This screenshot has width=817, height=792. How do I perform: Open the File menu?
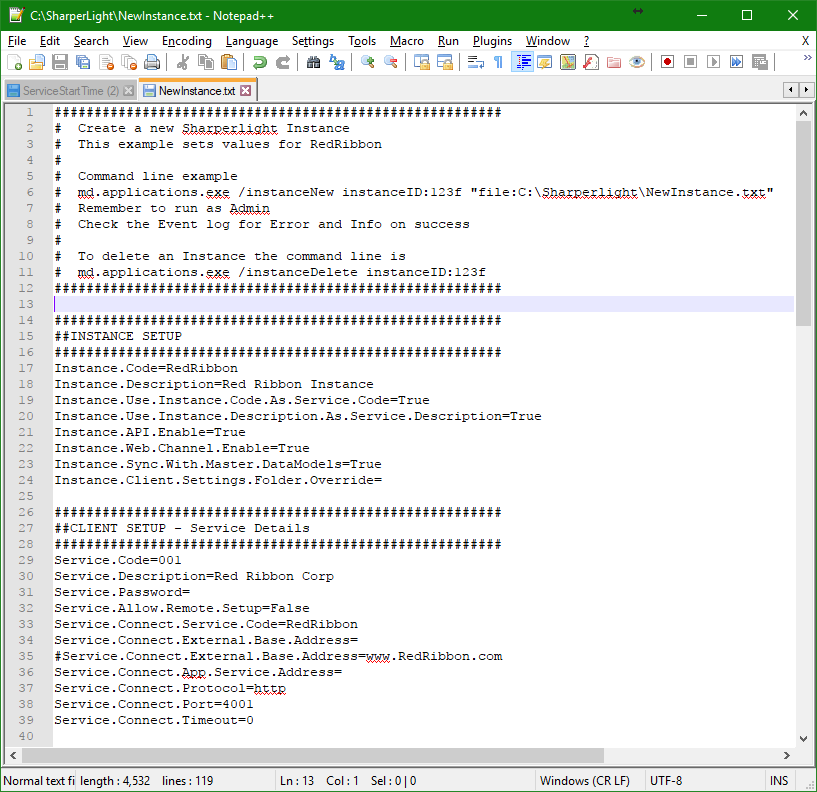click(x=17, y=41)
